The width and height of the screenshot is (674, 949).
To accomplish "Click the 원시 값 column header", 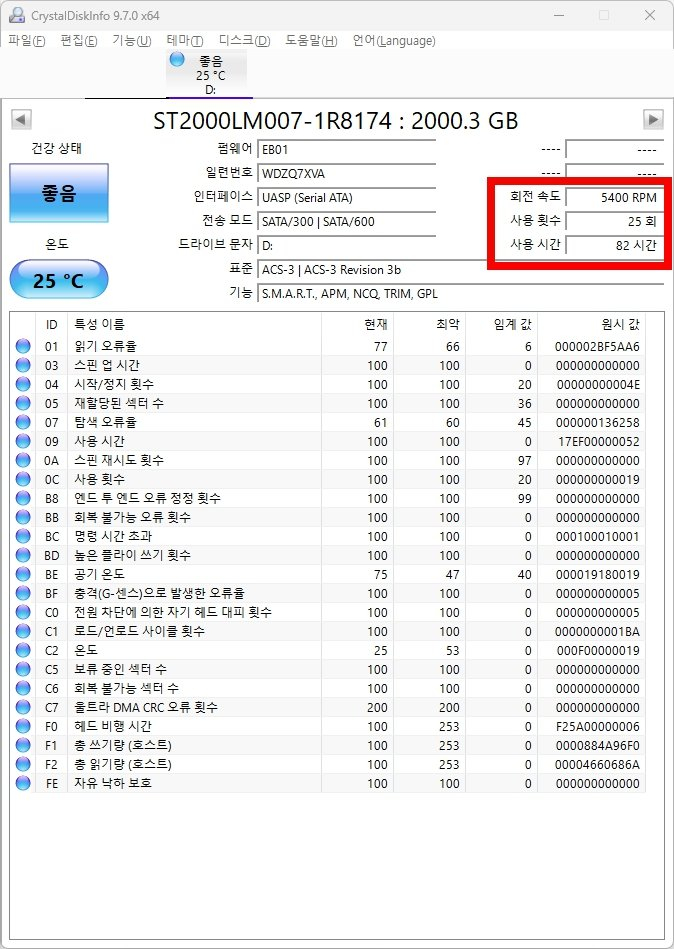I will point(591,324).
